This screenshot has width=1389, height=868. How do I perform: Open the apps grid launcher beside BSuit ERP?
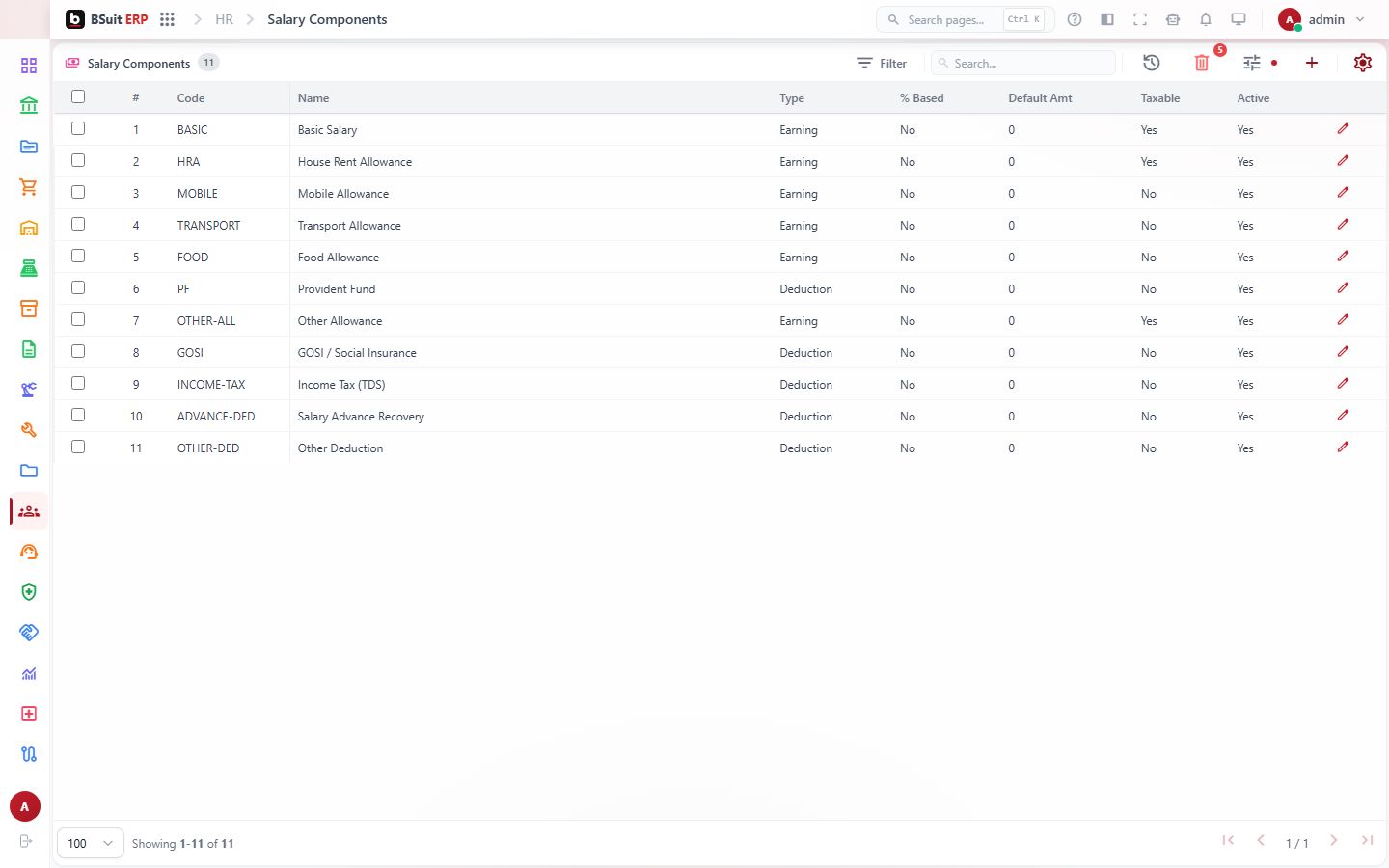click(167, 19)
